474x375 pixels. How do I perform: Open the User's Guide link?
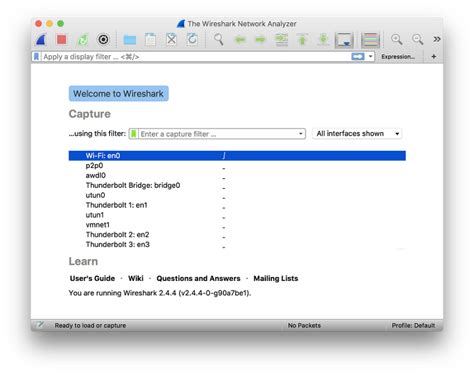pos(92,278)
